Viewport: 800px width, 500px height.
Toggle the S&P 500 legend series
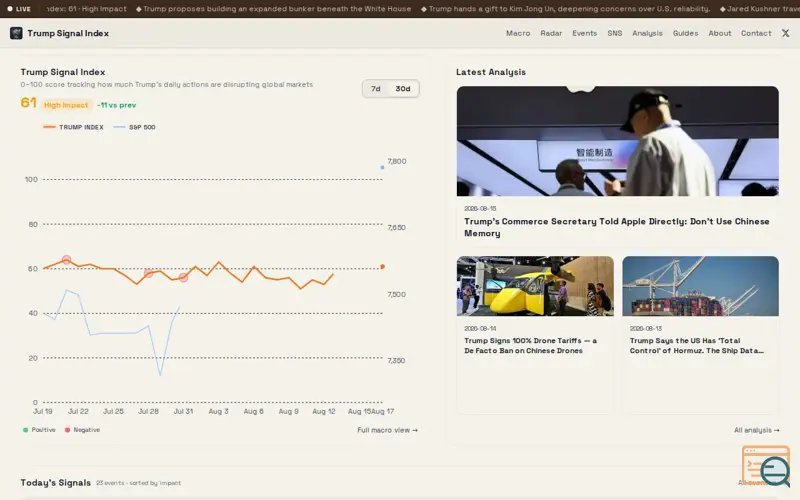tap(135, 127)
